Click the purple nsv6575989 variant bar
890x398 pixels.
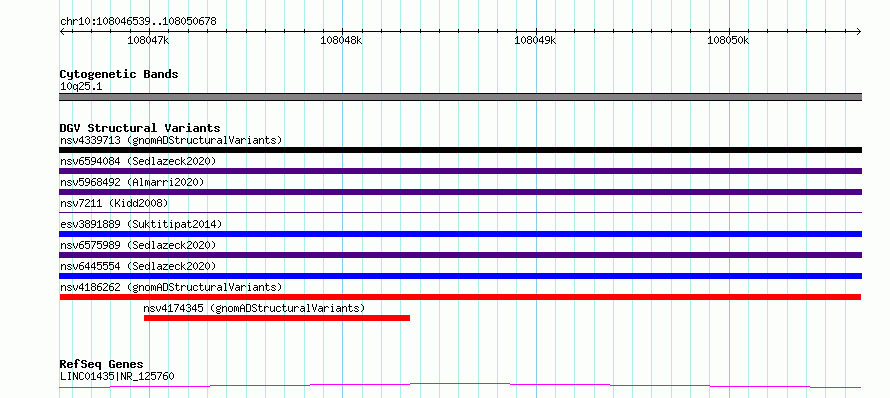(460, 255)
